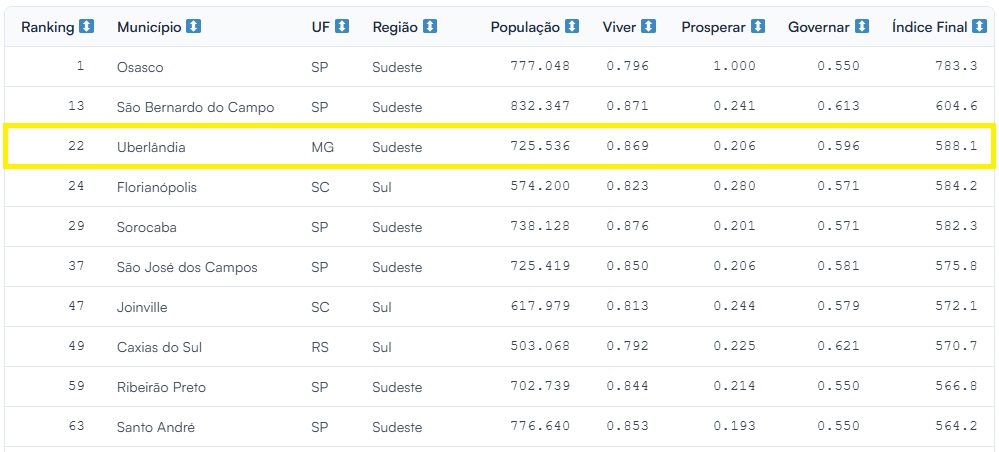The height and width of the screenshot is (452, 999).
Task: Choose the Joinville municipality cell
Action: pyautogui.click(x=142, y=307)
